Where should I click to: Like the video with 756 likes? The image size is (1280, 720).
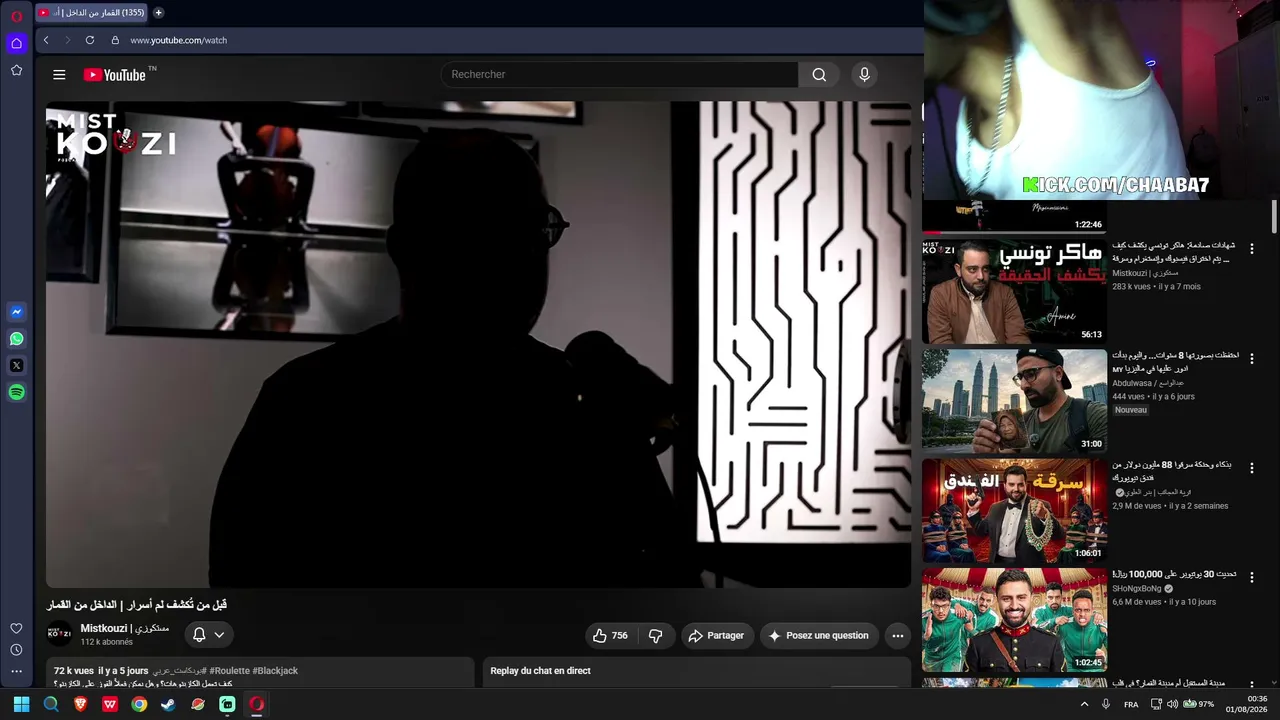[610, 635]
